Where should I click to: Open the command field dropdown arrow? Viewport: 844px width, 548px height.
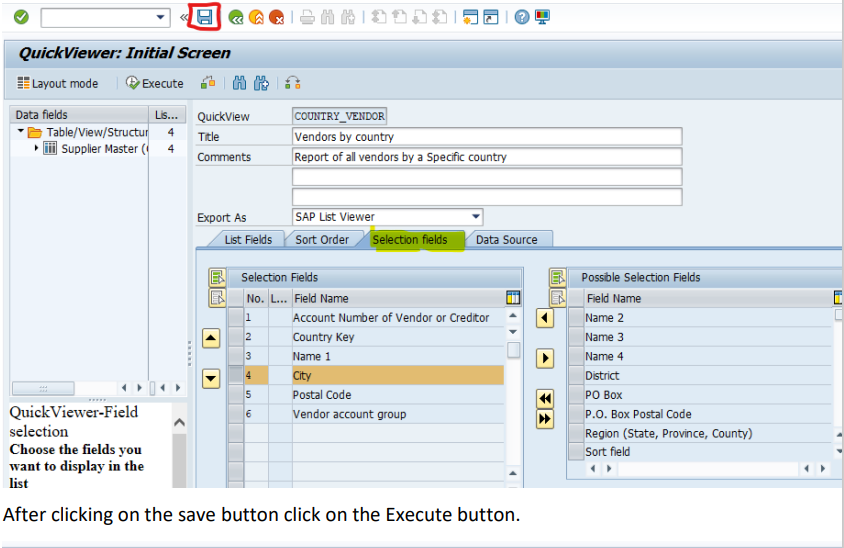(160, 17)
